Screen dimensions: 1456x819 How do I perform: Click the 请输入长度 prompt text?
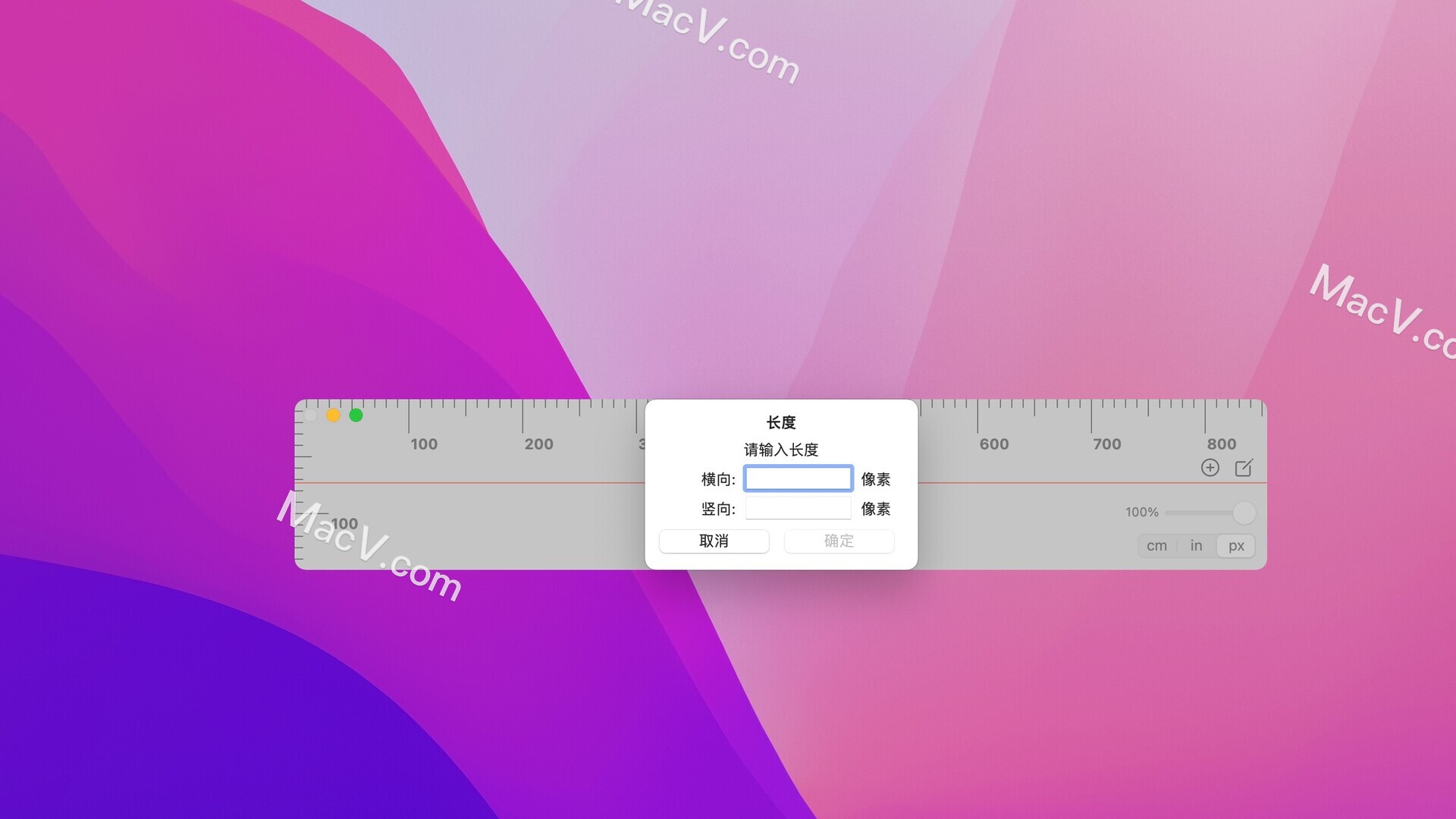pyautogui.click(x=781, y=450)
